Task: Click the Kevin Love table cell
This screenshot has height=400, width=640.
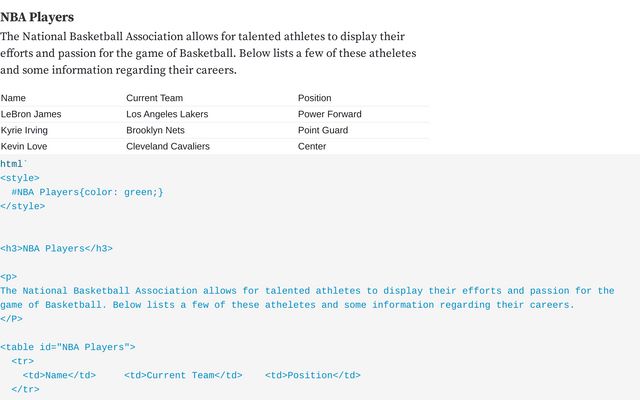Action: coord(24,146)
